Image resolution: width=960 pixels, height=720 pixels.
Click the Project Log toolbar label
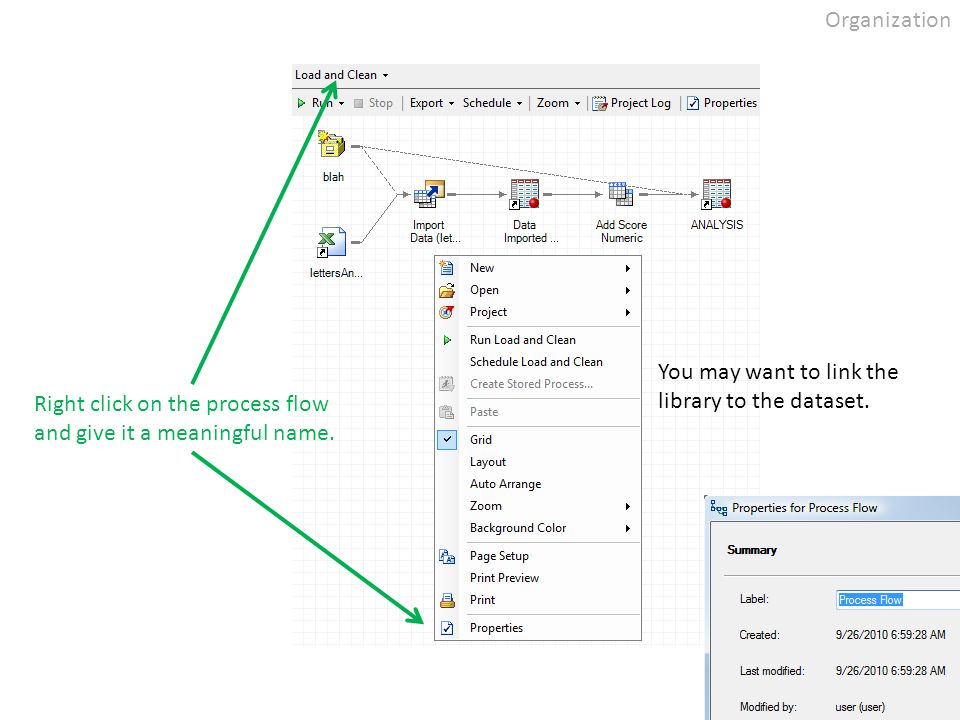click(640, 103)
